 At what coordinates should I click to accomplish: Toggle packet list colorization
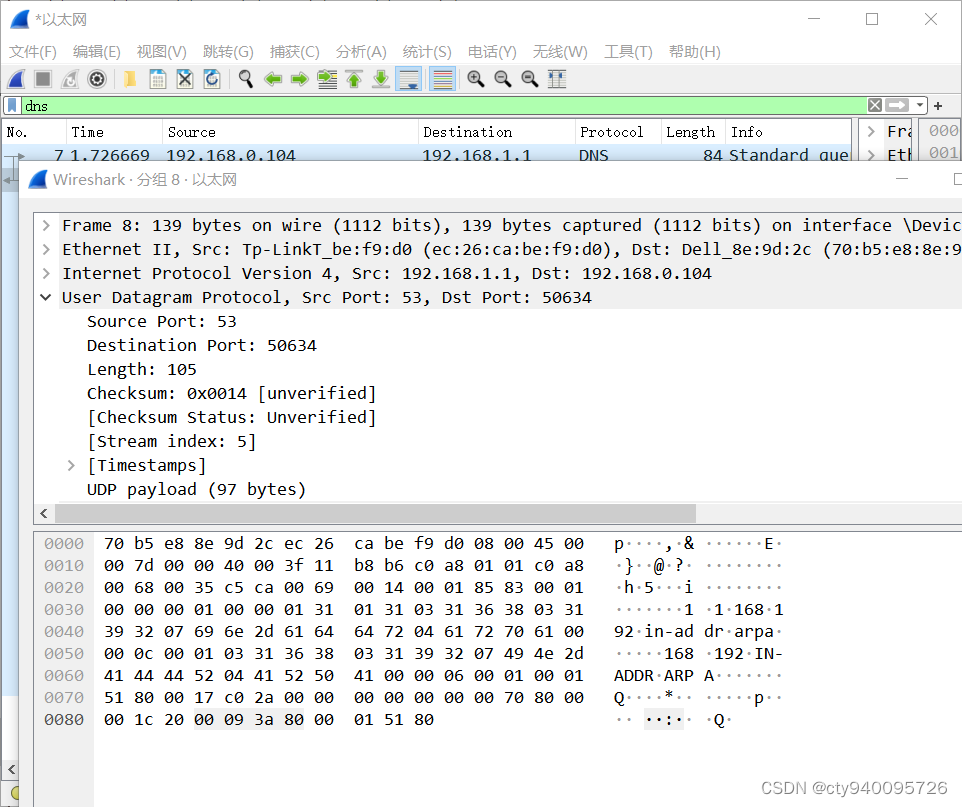coord(442,79)
